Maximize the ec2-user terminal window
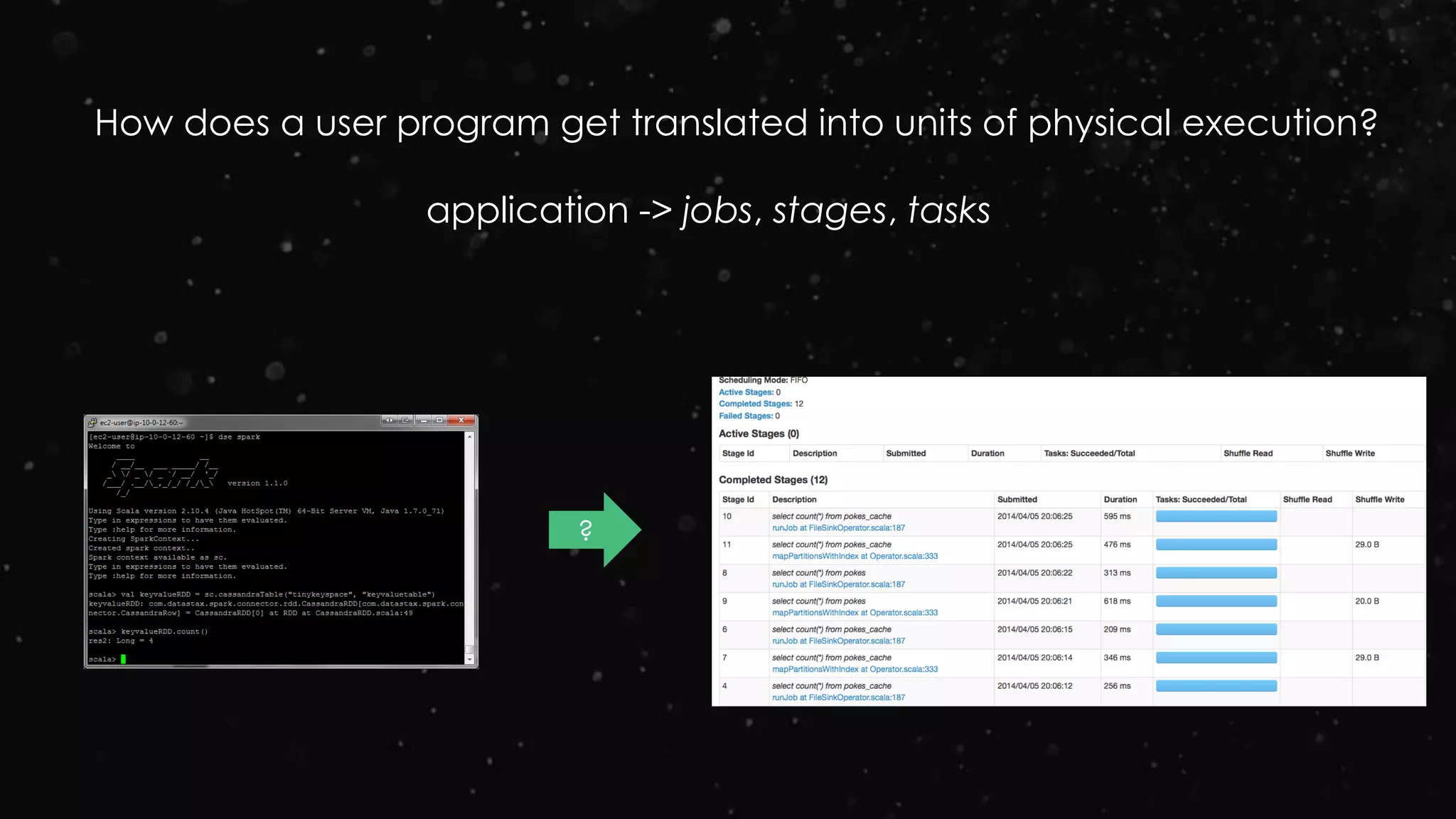The width and height of the screenshot is (1456, 819). [440, 420]
